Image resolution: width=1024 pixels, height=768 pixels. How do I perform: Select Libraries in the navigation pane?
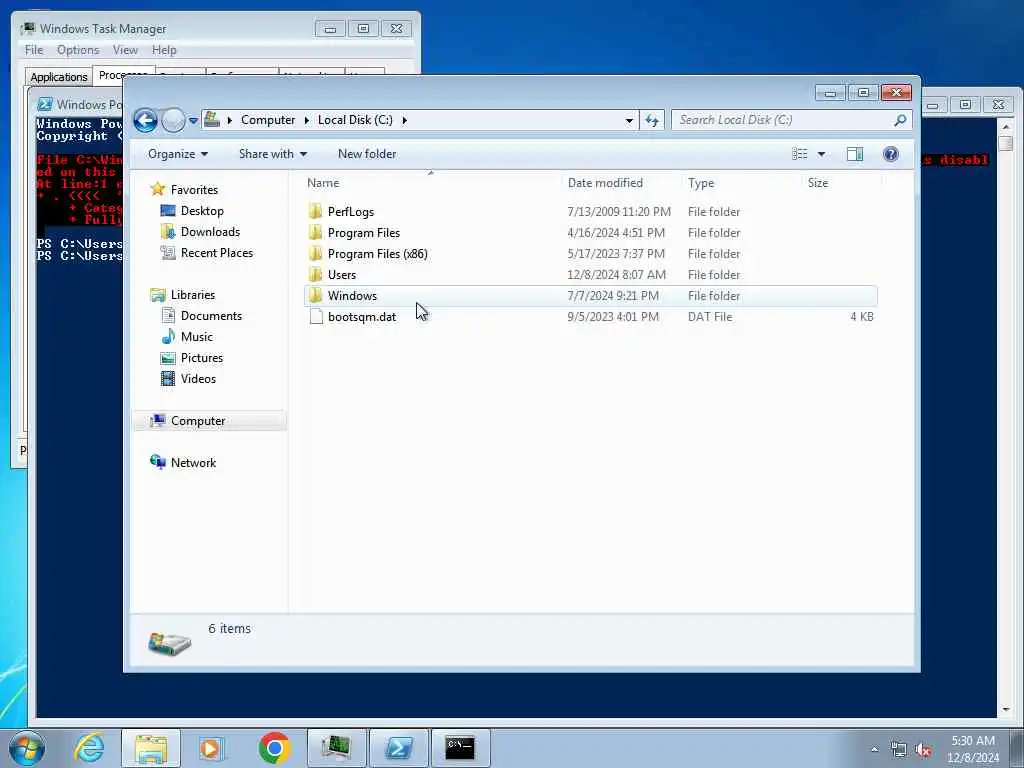click(x=193, y=295)
